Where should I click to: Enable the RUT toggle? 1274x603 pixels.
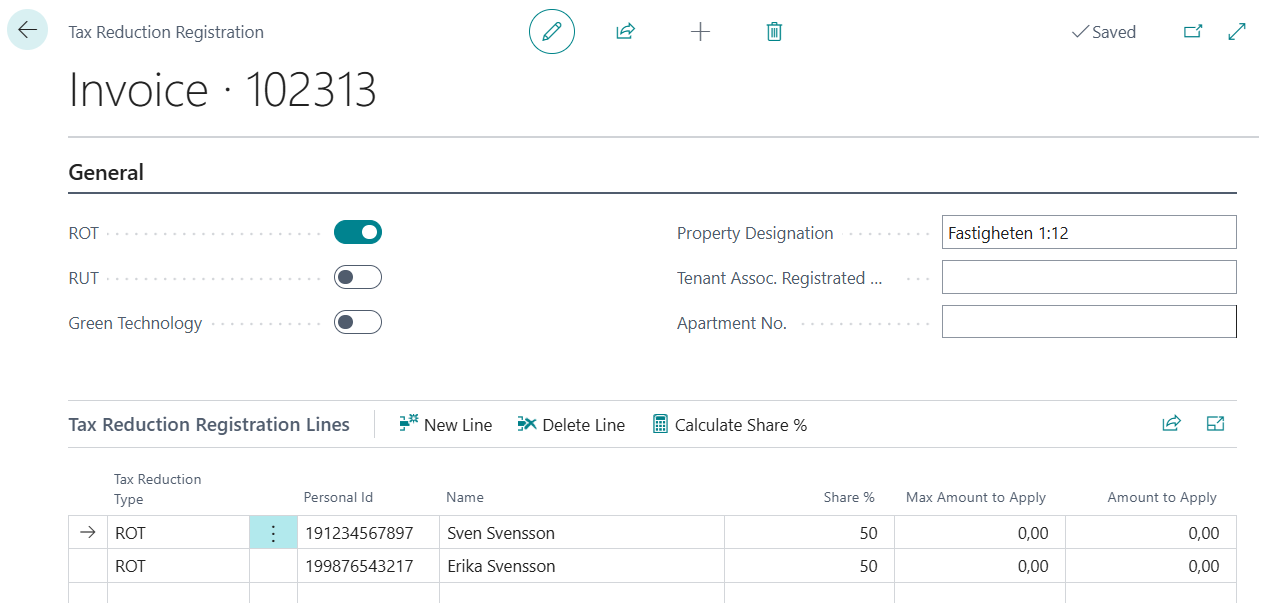358,278
